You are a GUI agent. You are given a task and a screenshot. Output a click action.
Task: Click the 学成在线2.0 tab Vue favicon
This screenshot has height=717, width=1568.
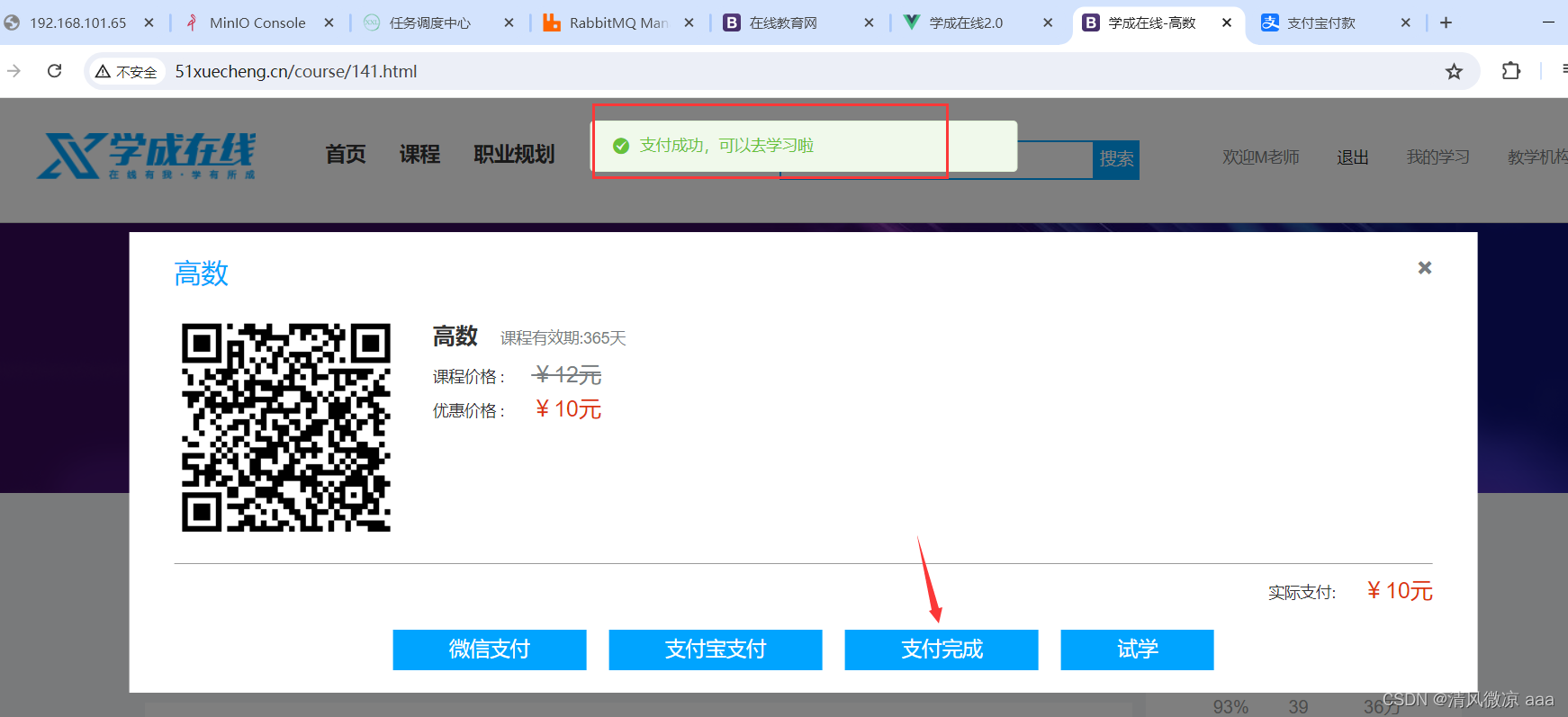coord(912,22)
